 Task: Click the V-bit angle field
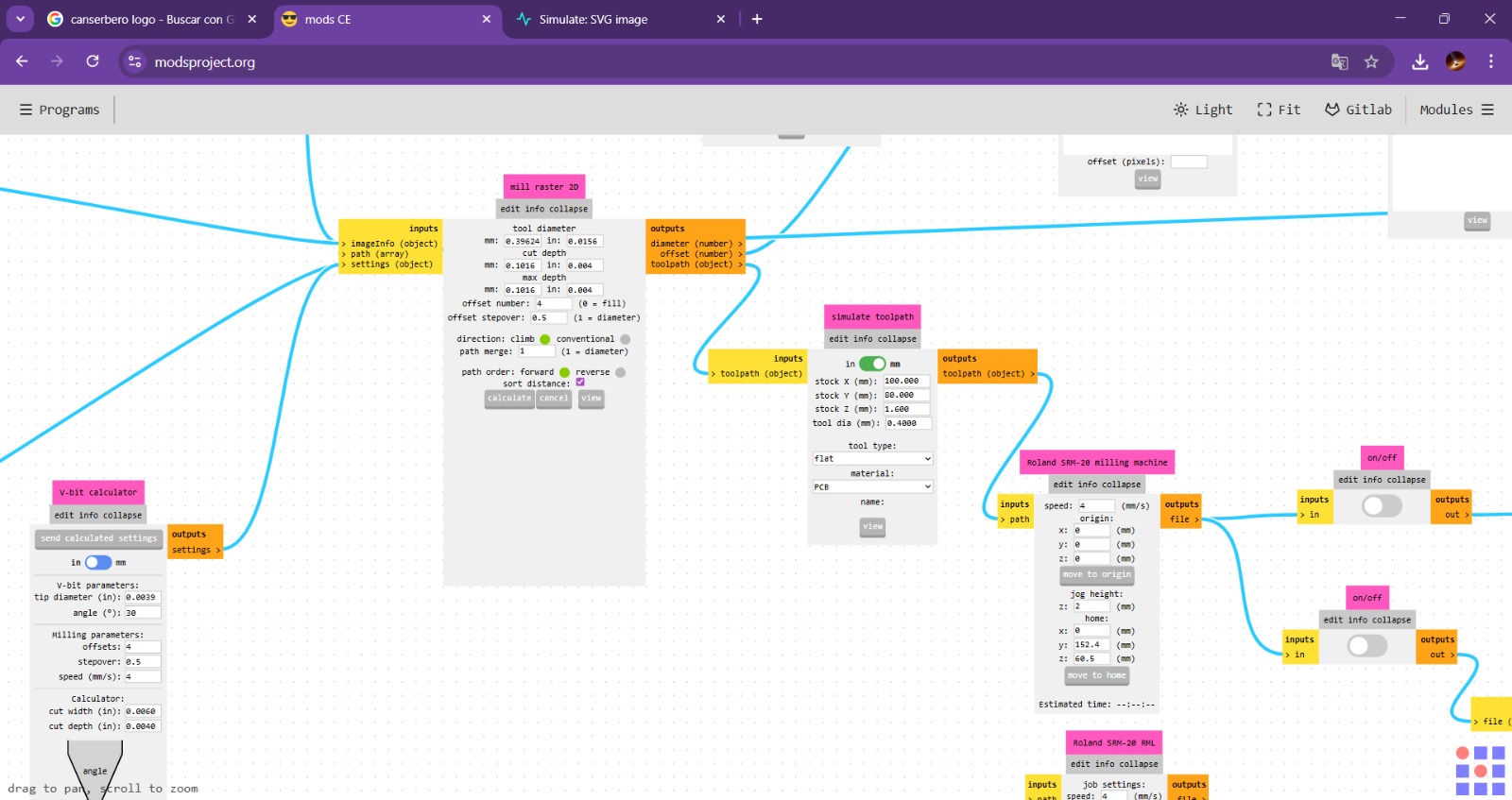point(143,613)
